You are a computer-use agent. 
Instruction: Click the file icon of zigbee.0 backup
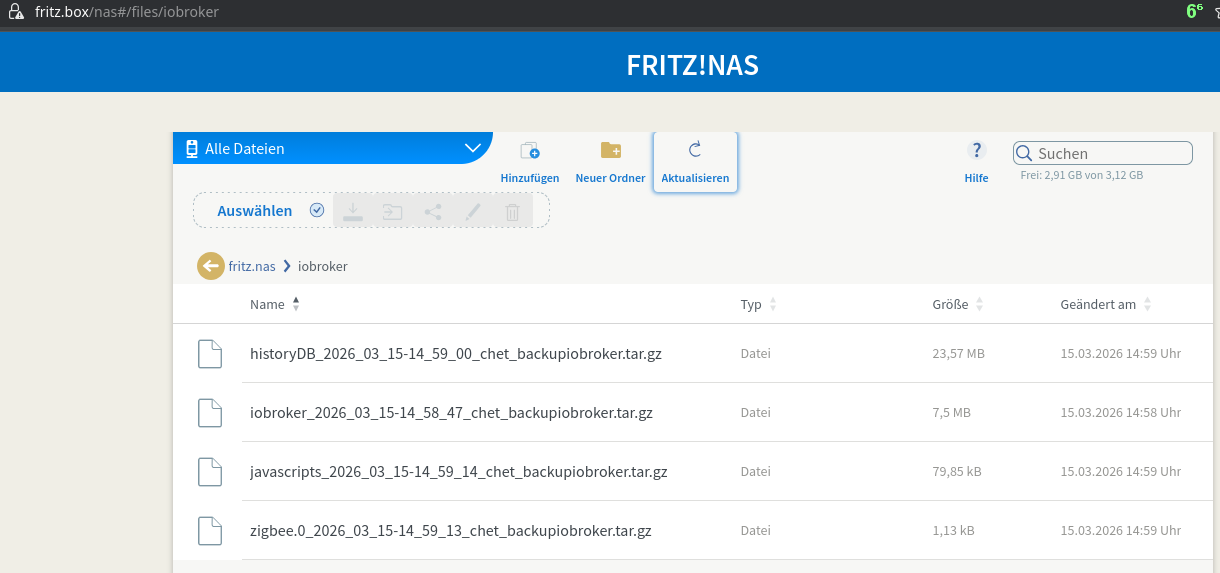click(209, 531)
